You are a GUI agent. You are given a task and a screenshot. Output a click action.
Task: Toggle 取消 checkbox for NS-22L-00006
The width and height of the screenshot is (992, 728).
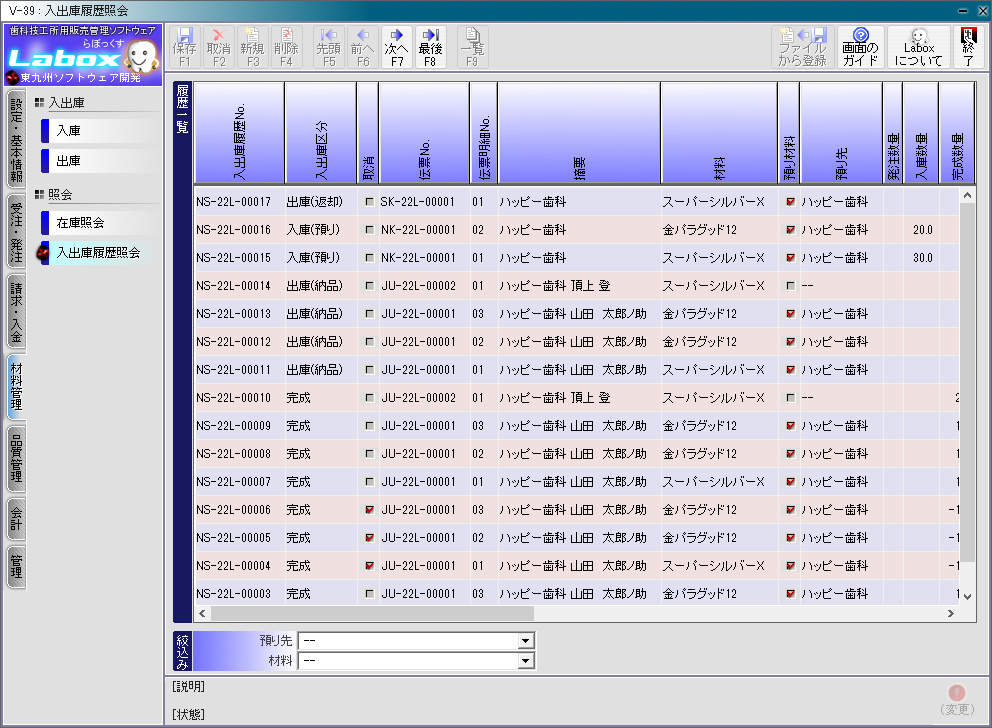(370, 510)
